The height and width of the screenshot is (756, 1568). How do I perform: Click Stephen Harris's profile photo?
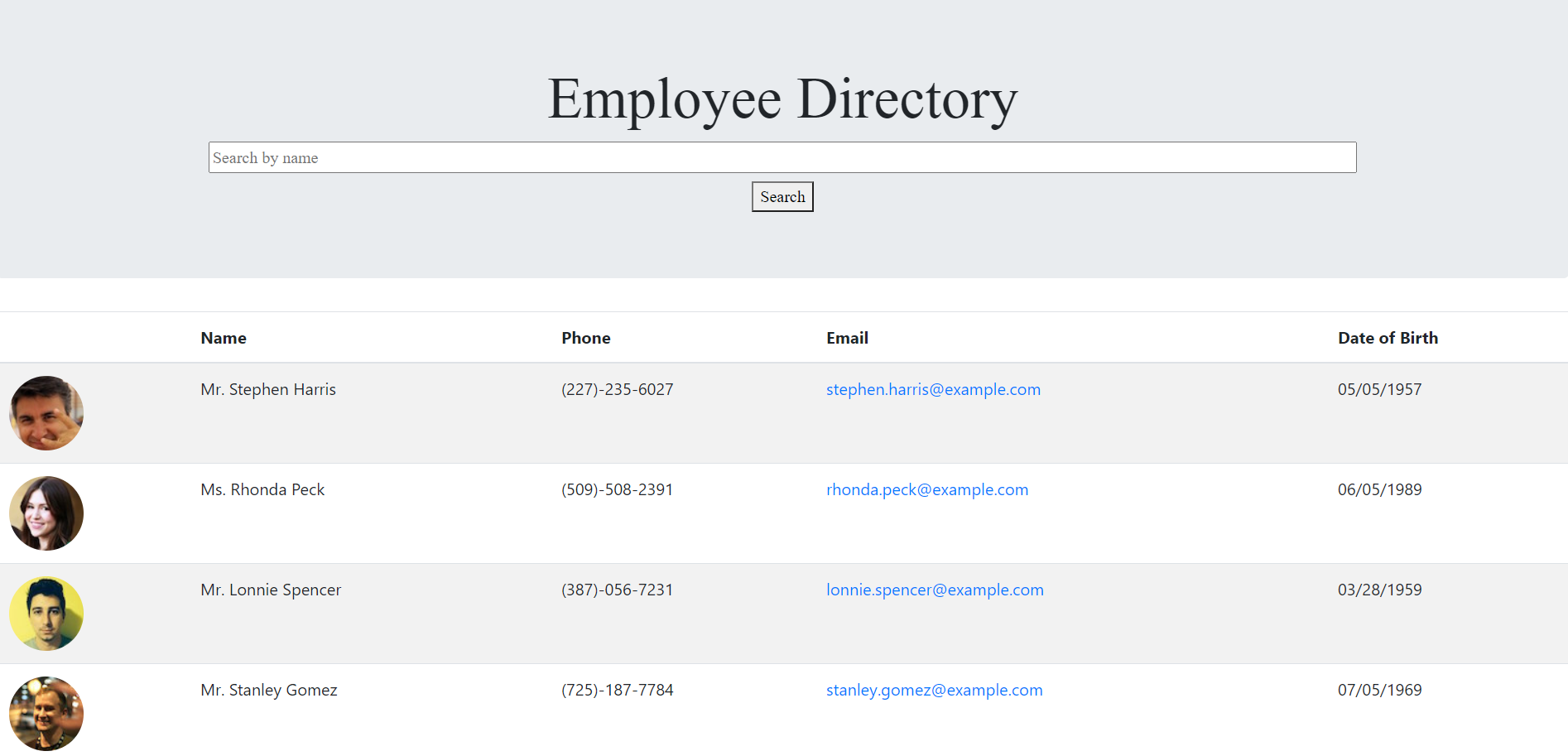pyautogui.click(x=46, y=413)
